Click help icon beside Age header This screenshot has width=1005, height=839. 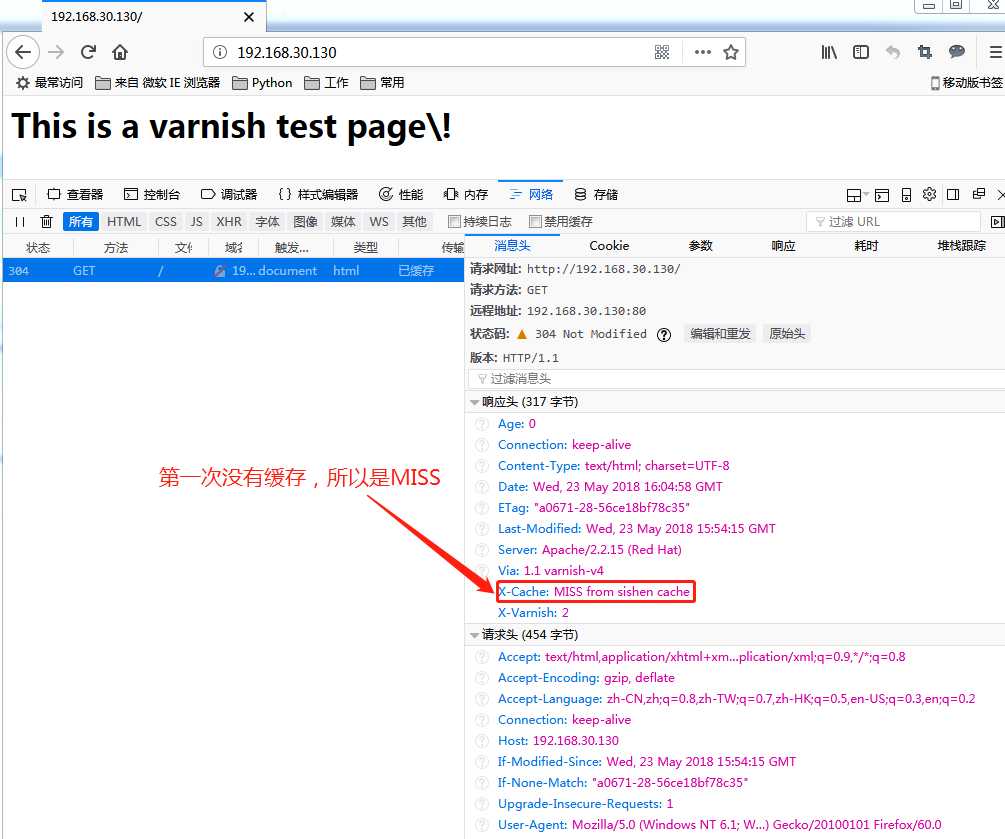pos(482,424)
